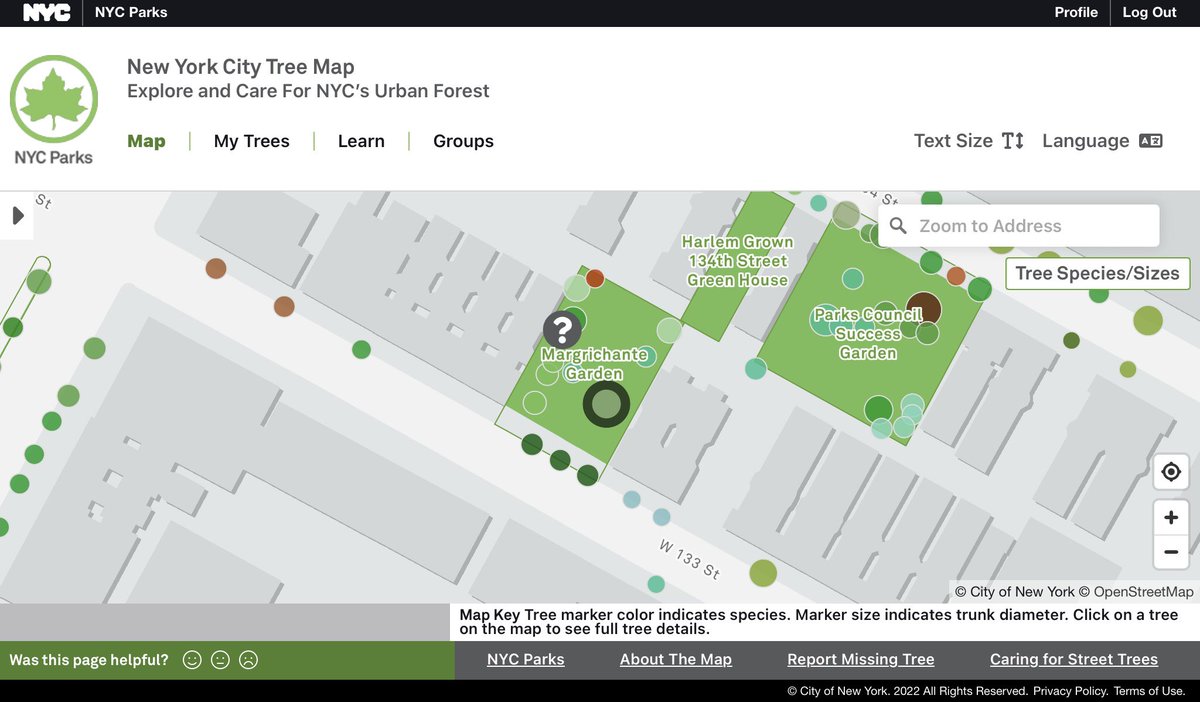Click the NYC logo in top bar
1200x702 pixels.
click(x=46, y=13)
